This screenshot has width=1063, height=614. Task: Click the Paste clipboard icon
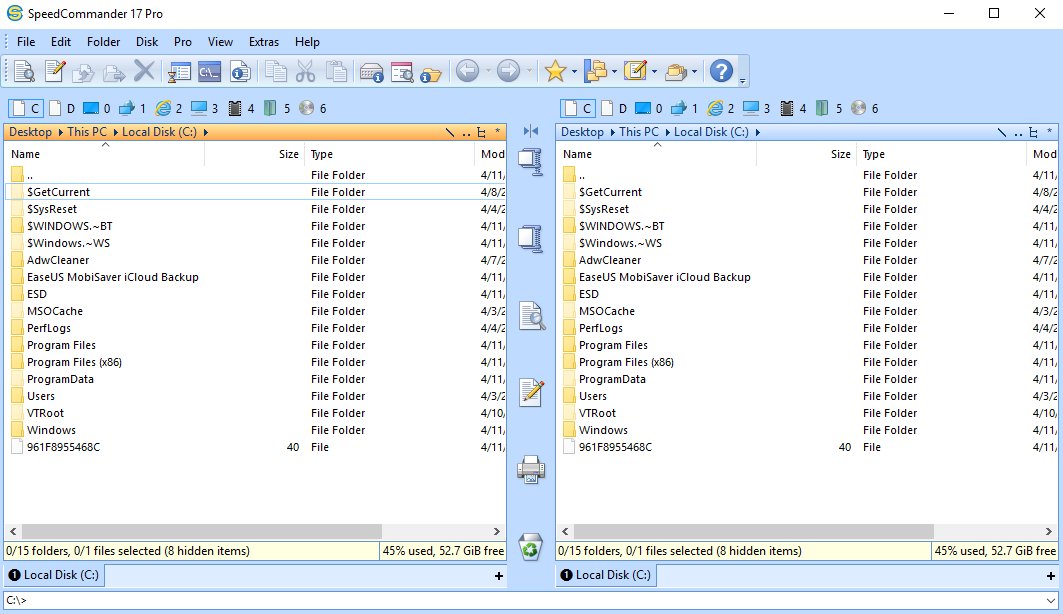(336, 71)
